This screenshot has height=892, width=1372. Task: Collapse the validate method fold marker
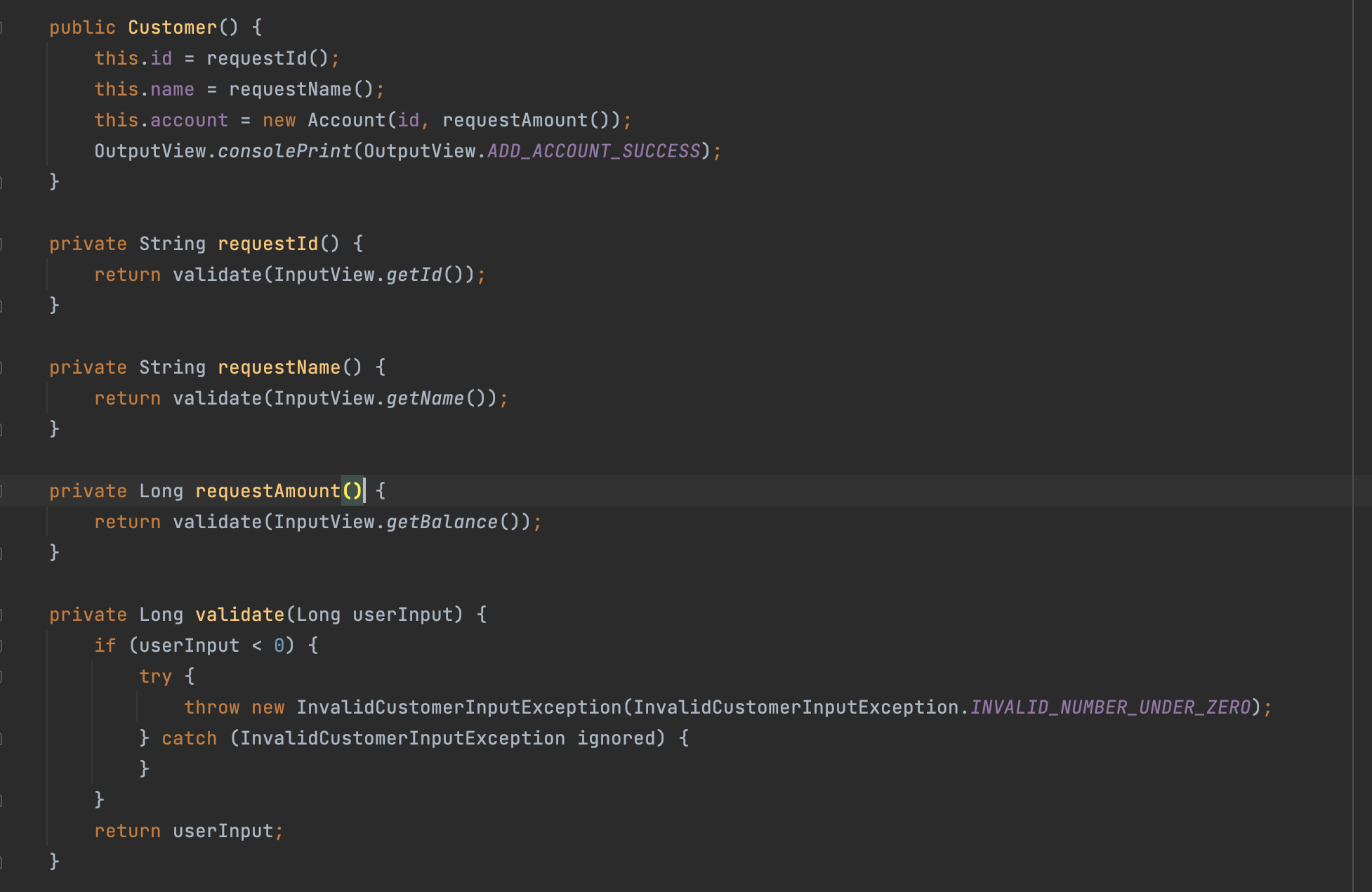coord(2,615)
